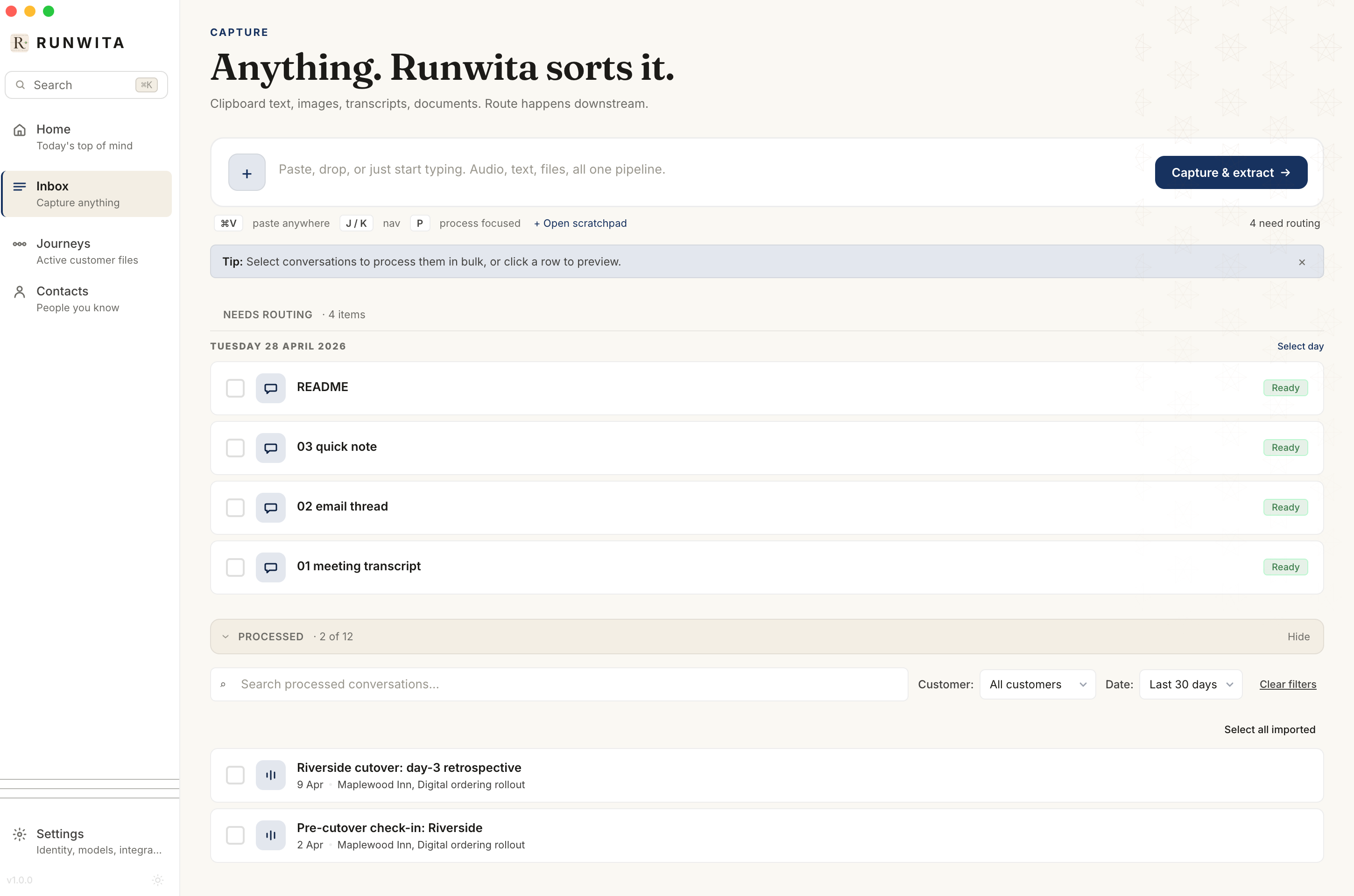This screenshot has height=896, width=1354.
Task: Open the Last 30 days date filter
Action: 1191,684
